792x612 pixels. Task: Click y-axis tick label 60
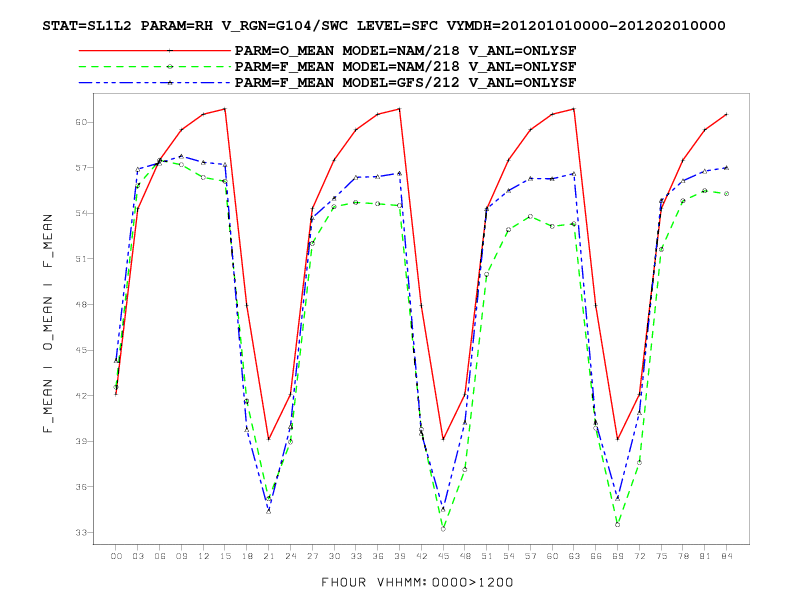pyautogui.click(x=82, y=122)
